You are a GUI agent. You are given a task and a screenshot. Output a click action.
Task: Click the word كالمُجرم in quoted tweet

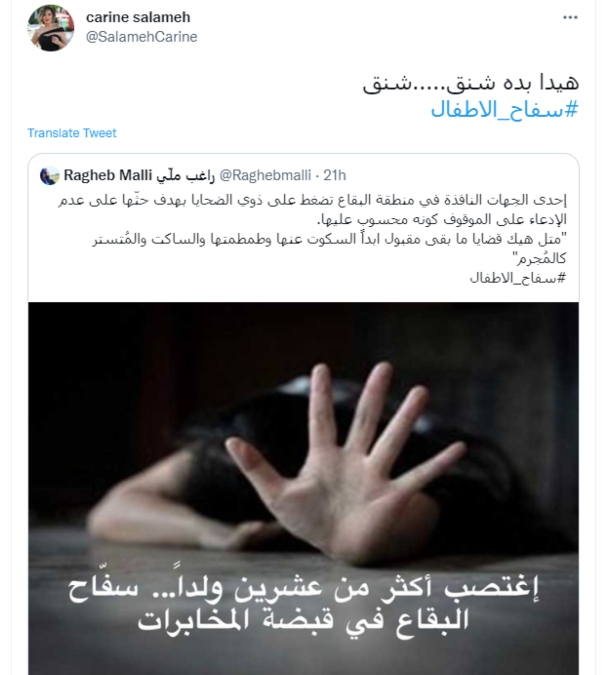(539, 259)
